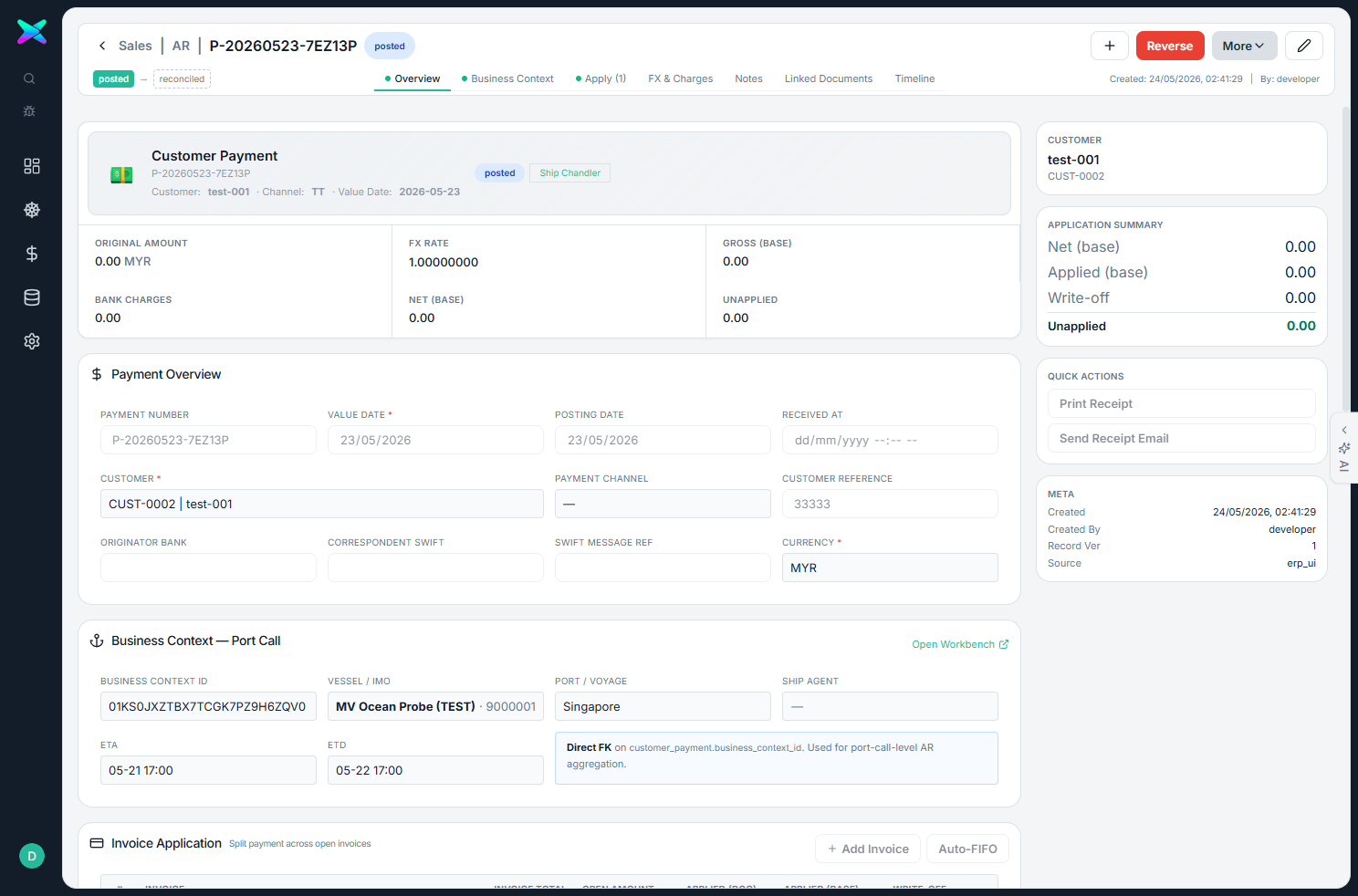This screenshot has height=896, width=1358.
Task: Switch to the Overview tab
Action: click(x=413, y=78)
